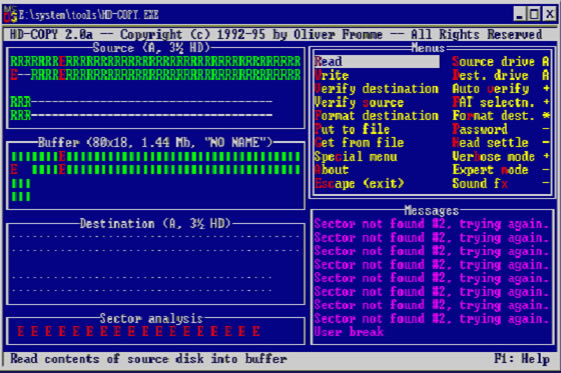The height and width of the screenshot is (373, 561).
Task: Click 'Read contents of source disk into buffer'
Action: point(148,358)
